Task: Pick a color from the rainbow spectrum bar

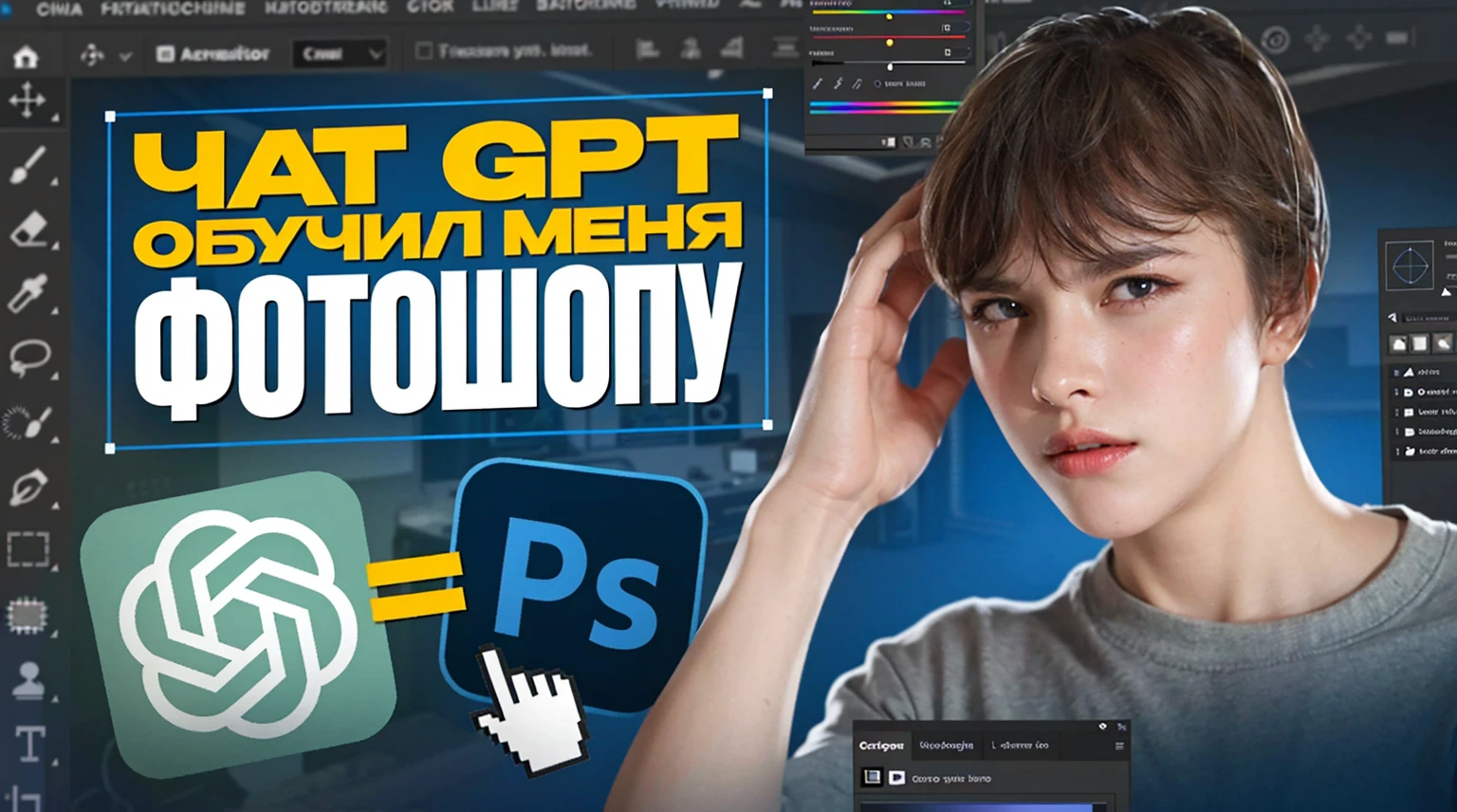Action: 883,108
